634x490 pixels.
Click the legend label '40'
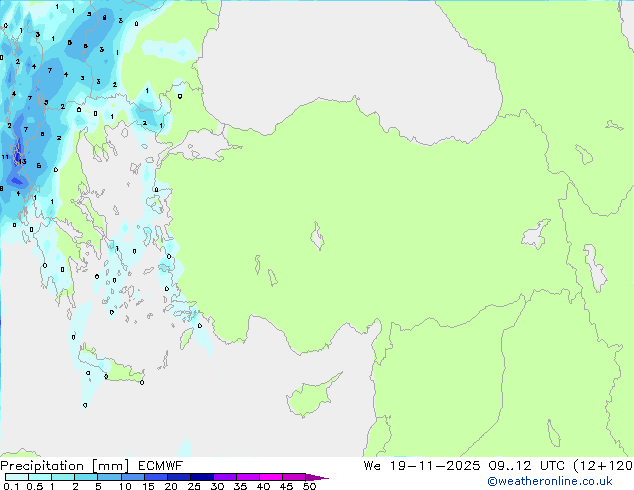[x=263, y=486]
